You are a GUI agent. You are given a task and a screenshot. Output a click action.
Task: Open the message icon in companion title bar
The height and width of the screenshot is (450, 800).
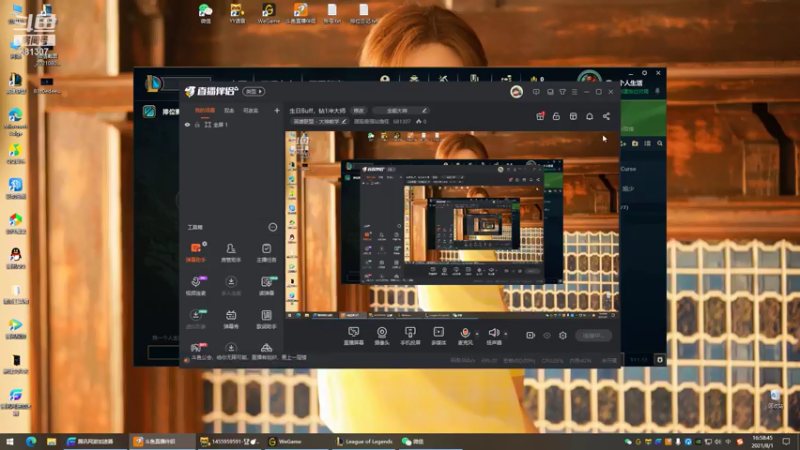pos(536,92)
